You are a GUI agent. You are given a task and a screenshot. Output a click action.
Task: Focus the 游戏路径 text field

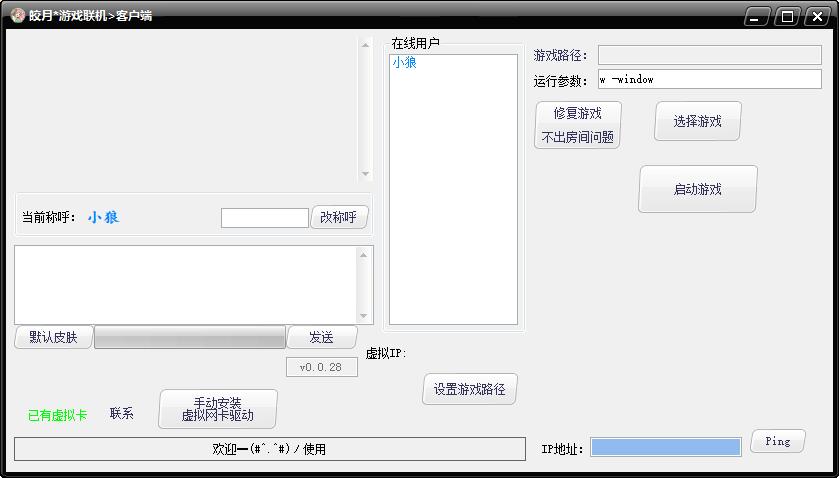click(710, 55)
